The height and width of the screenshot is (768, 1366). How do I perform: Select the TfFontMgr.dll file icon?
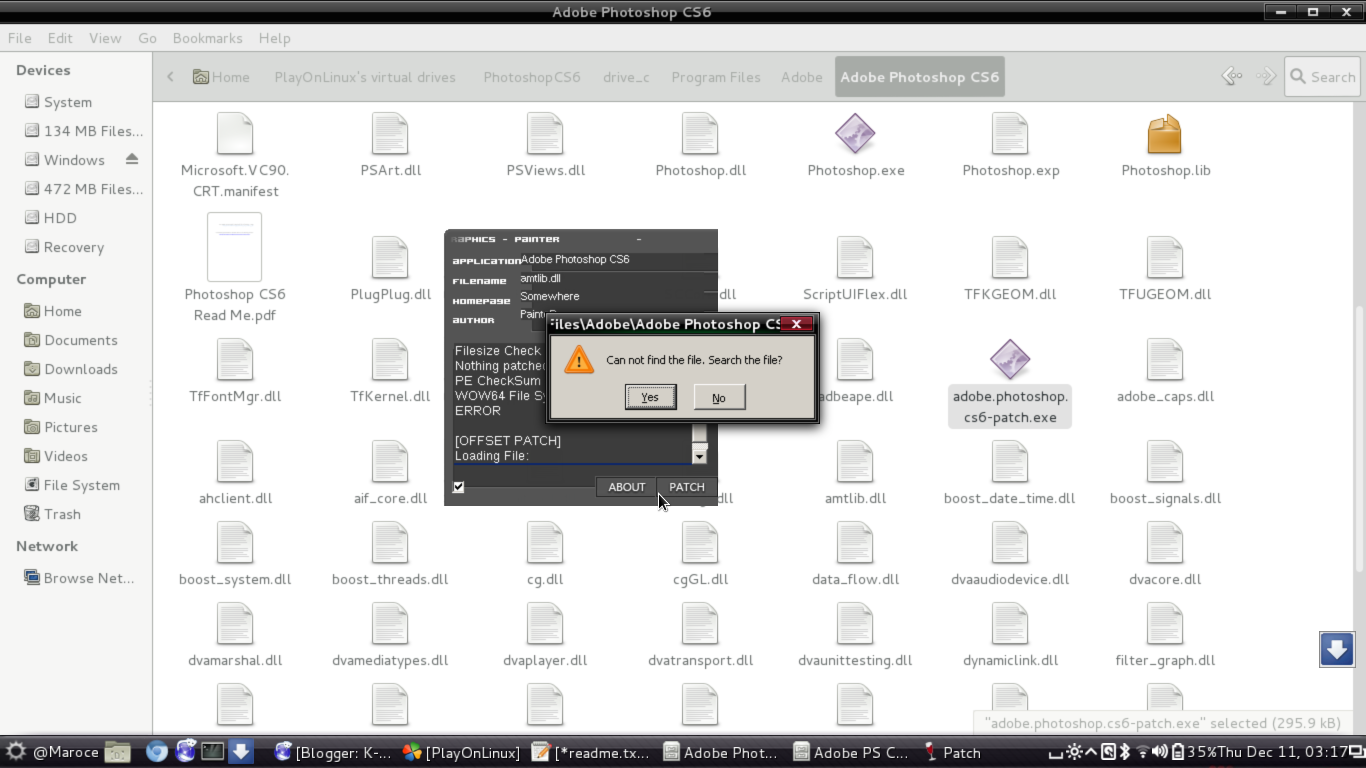click(235, 360)
